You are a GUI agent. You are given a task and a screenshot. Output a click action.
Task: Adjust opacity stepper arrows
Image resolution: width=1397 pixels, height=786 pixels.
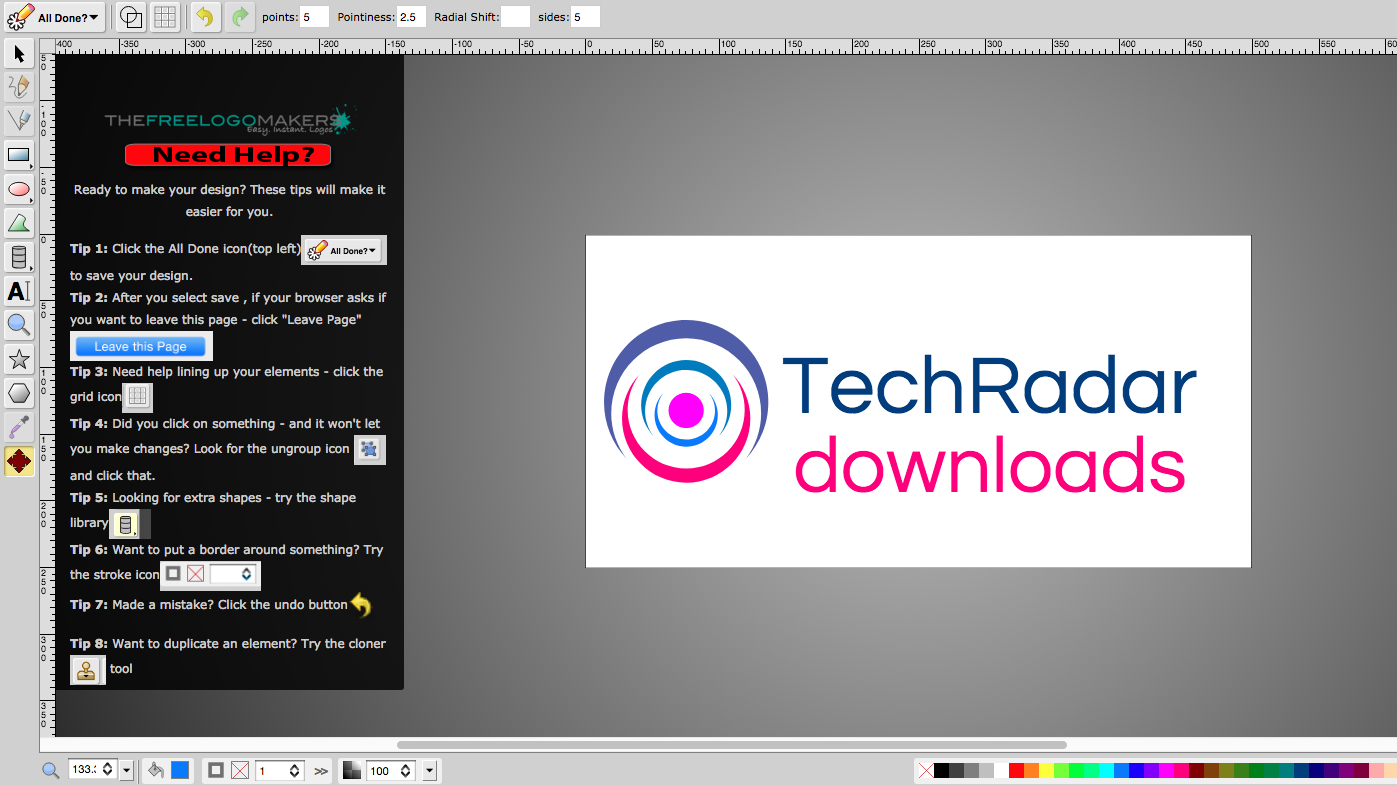click(x=405, y=770)
